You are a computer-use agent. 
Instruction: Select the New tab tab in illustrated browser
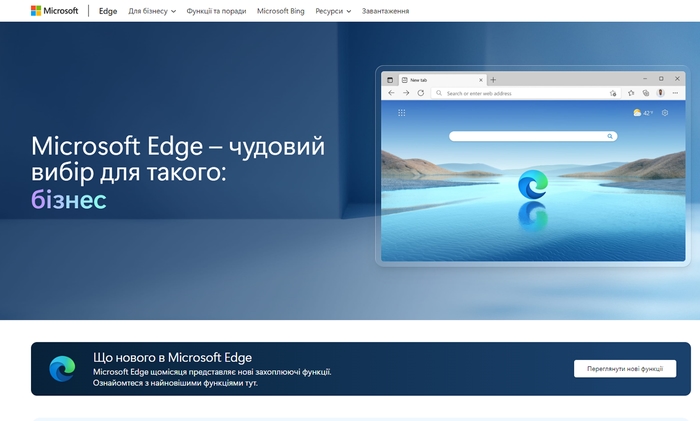pos(442,80)
